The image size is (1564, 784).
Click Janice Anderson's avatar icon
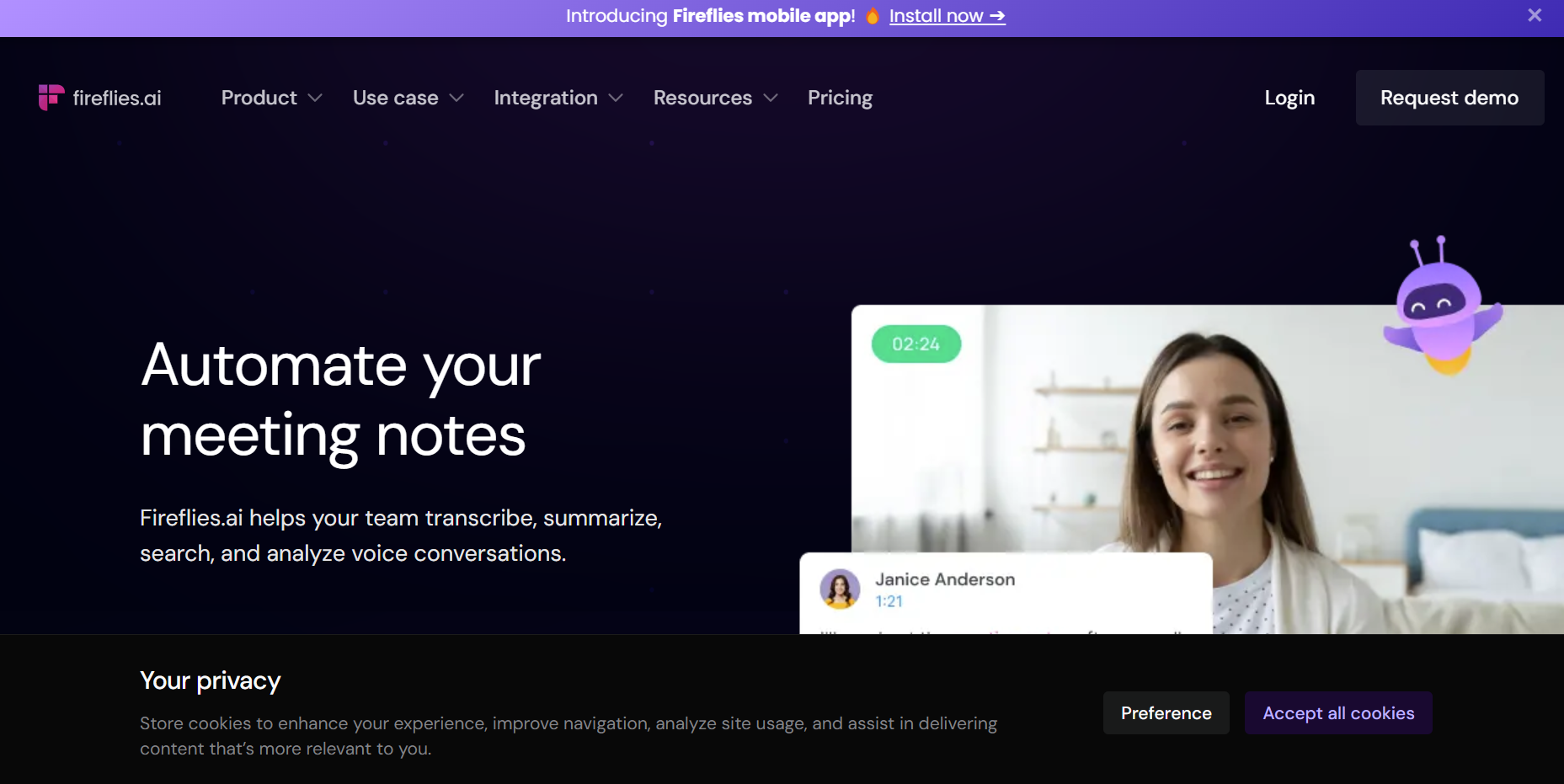[840, 589]
